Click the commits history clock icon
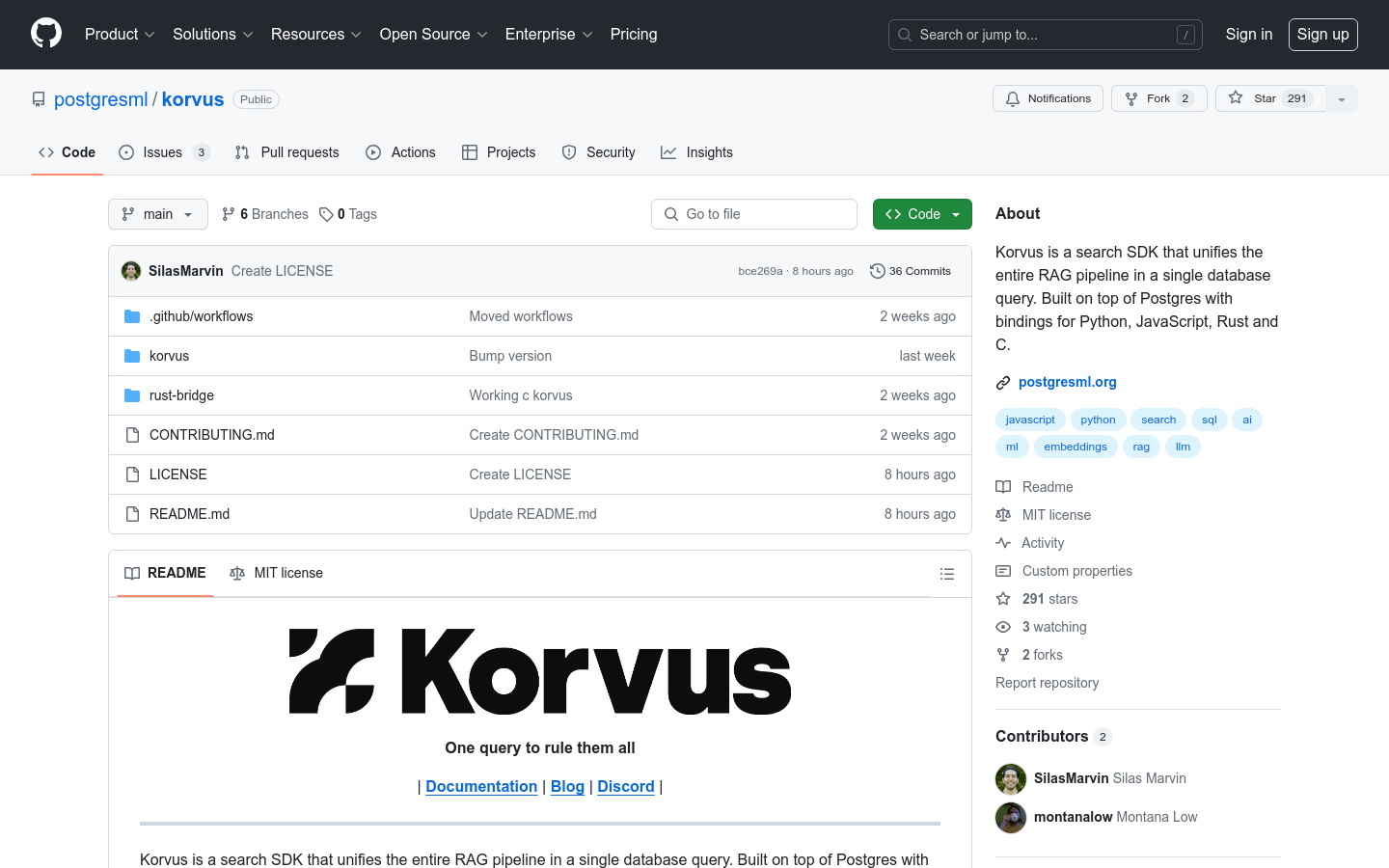 (x=878, y=271)
